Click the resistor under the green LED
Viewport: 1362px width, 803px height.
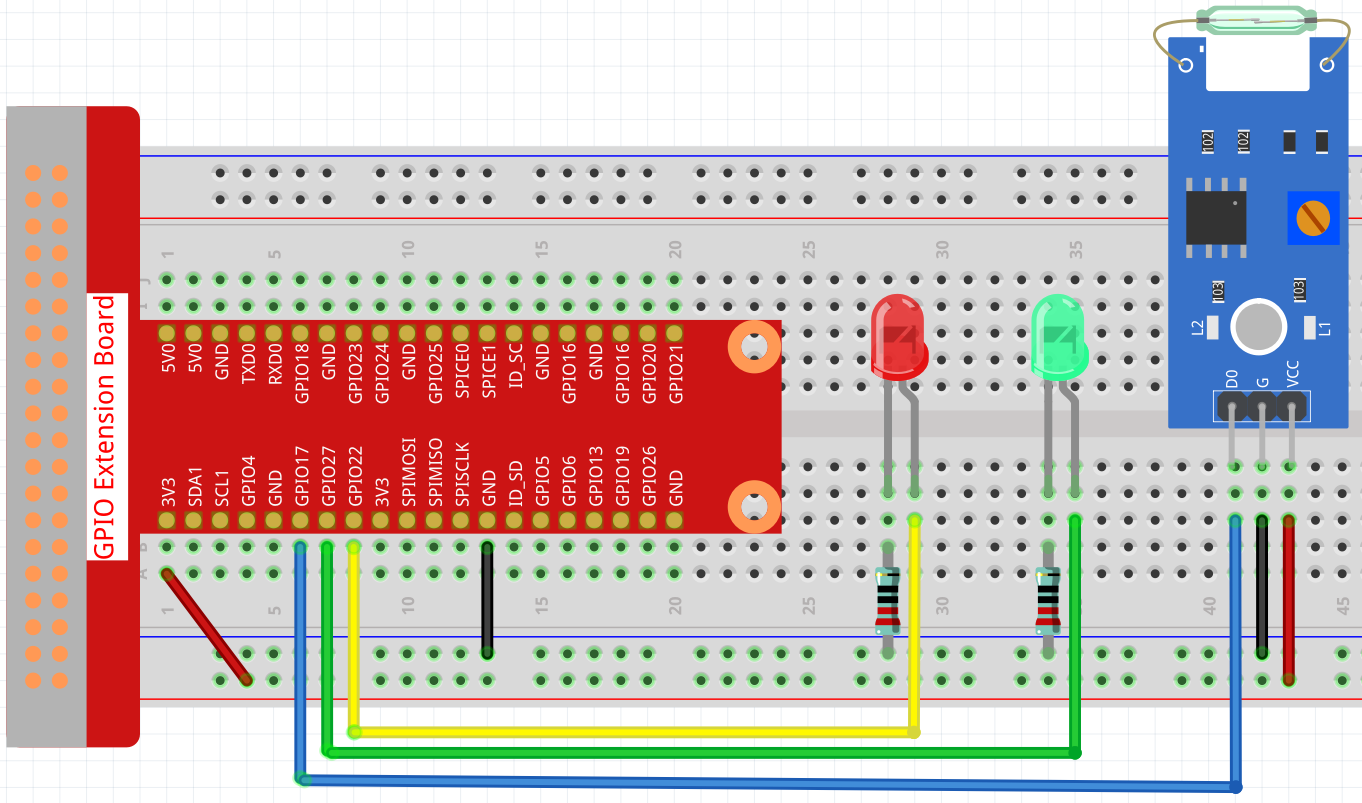point(1048,600)
